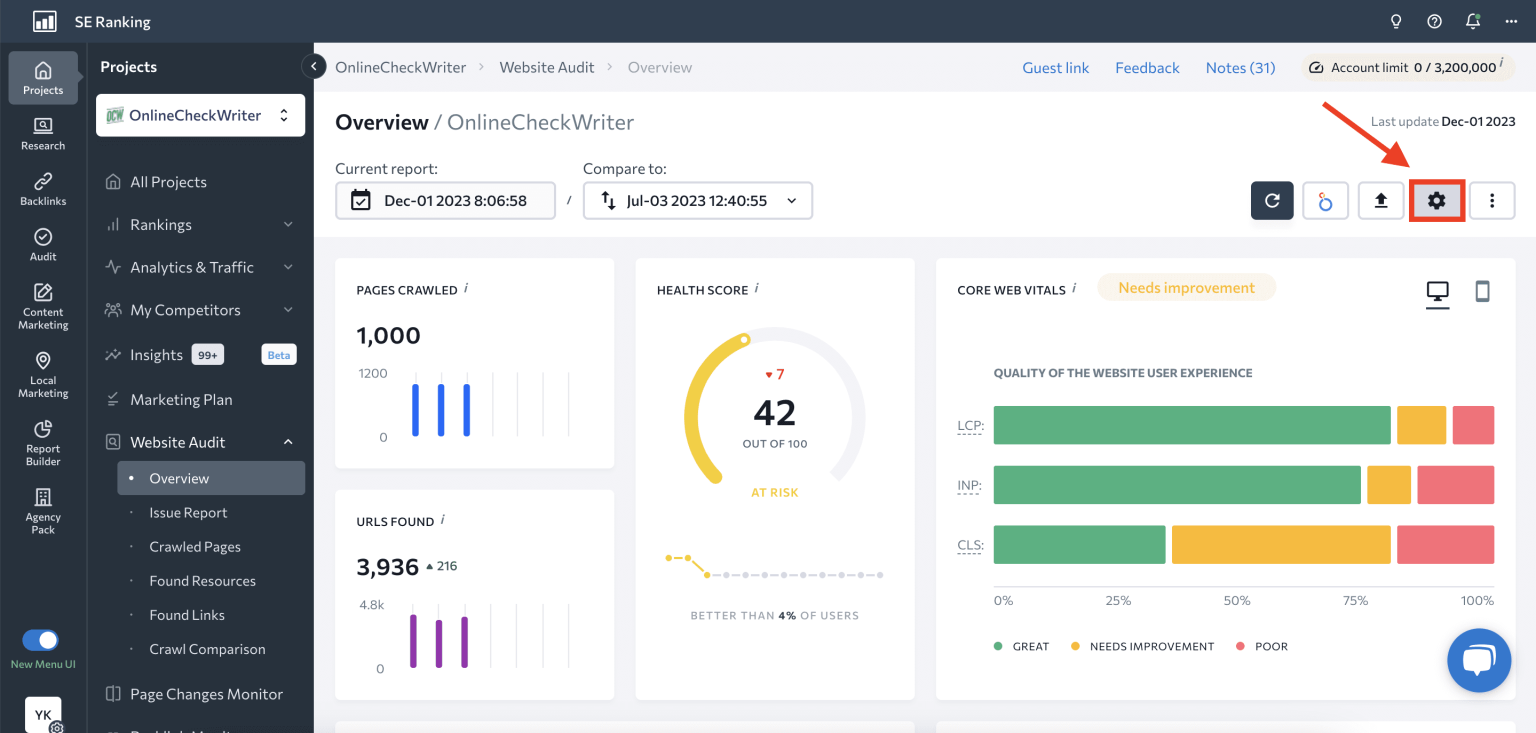Open the Looker Studio integration icon
Screen dimensions: 1536x733
[x=1326, y=201]
